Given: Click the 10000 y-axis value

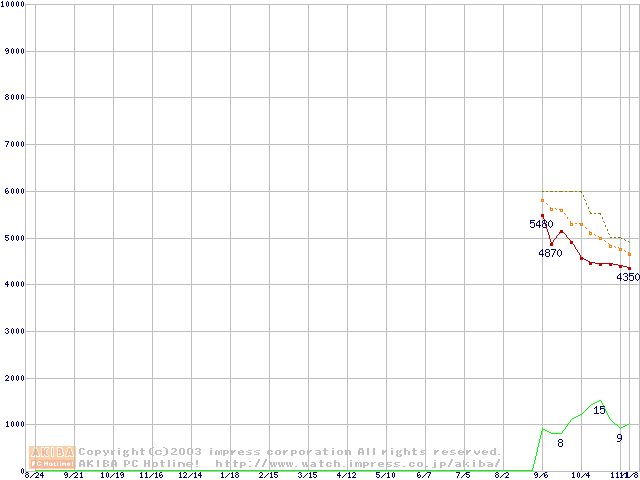Looking at the screenshot, I should click(x=14, y=5).
